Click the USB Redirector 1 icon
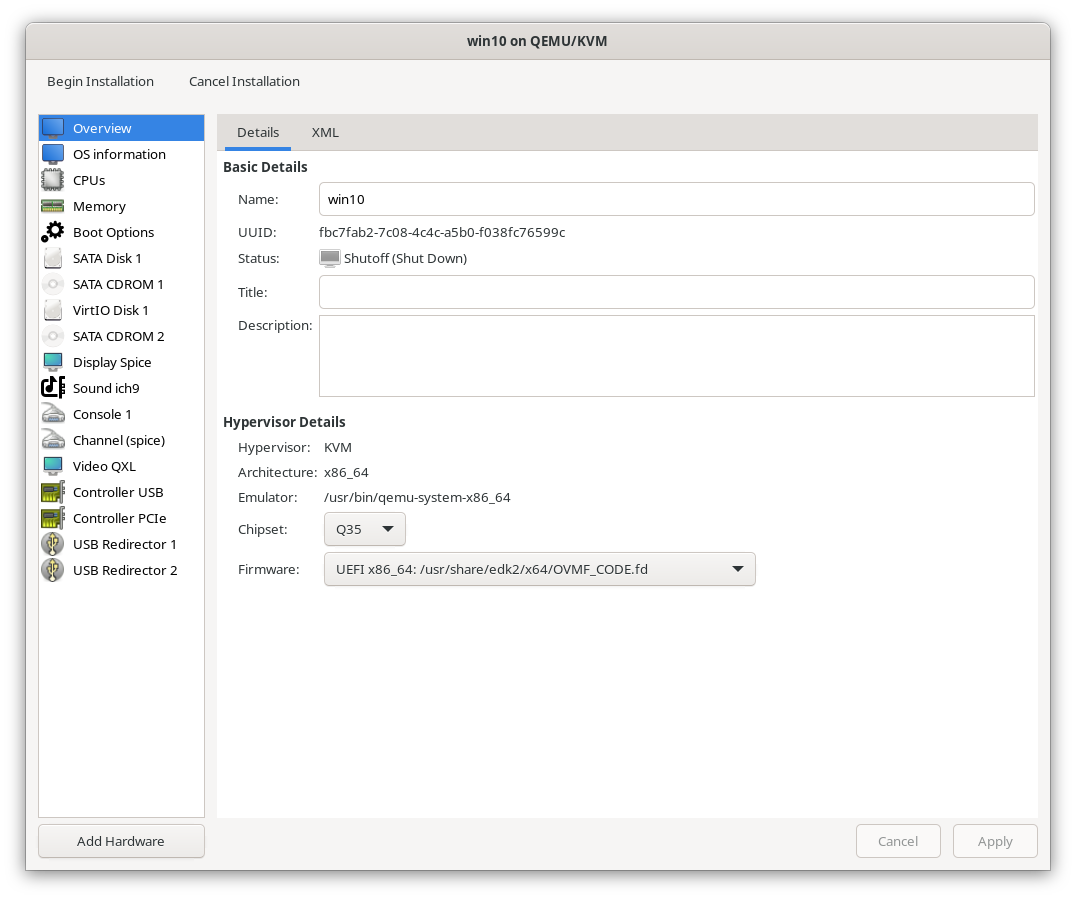1076x899 pixels. tap(53, 544)
